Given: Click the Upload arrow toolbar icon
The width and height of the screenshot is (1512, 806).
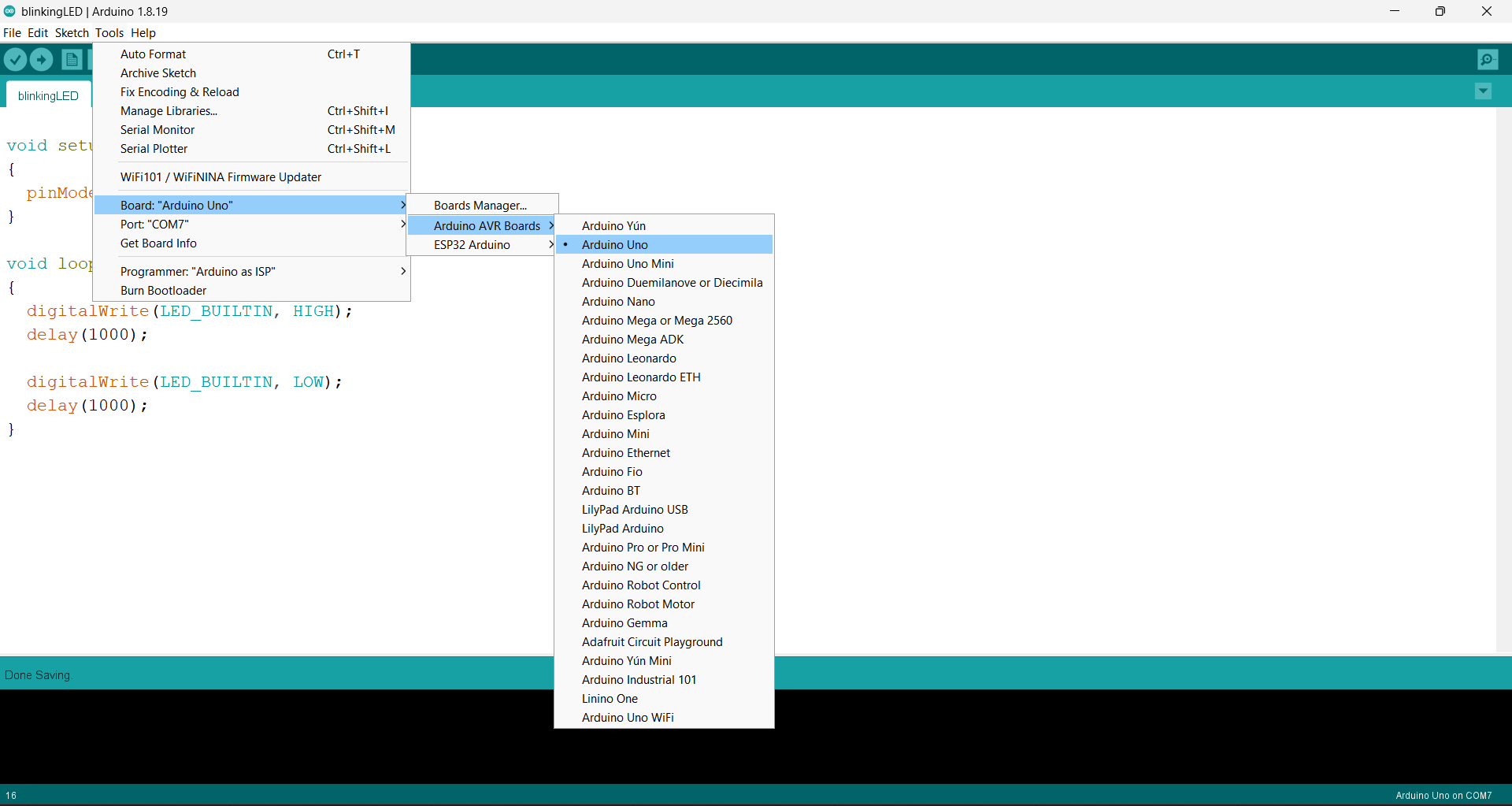Looking at the screenshot, I should [41, 59].
